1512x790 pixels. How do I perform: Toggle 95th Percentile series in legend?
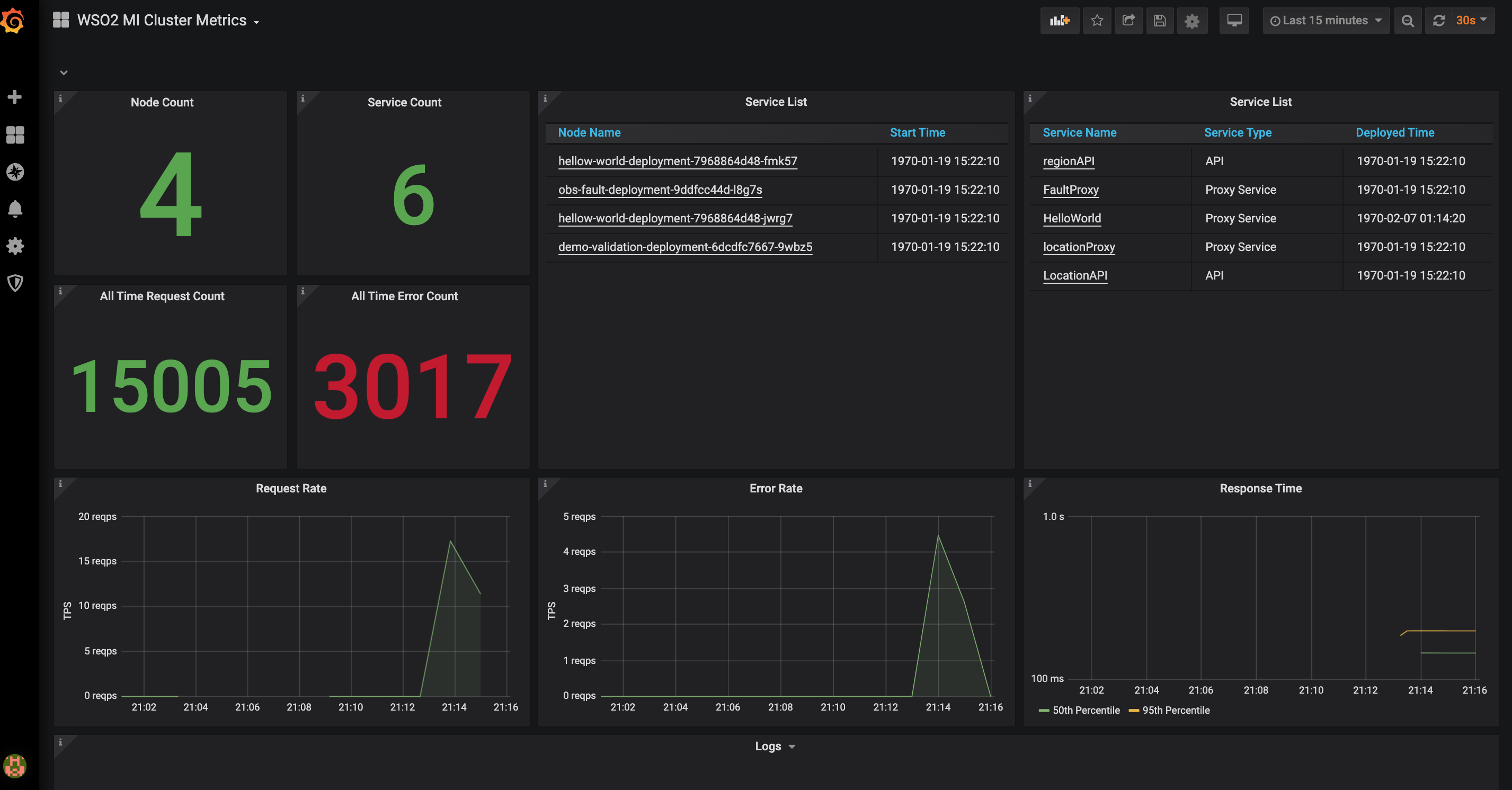1175,710
